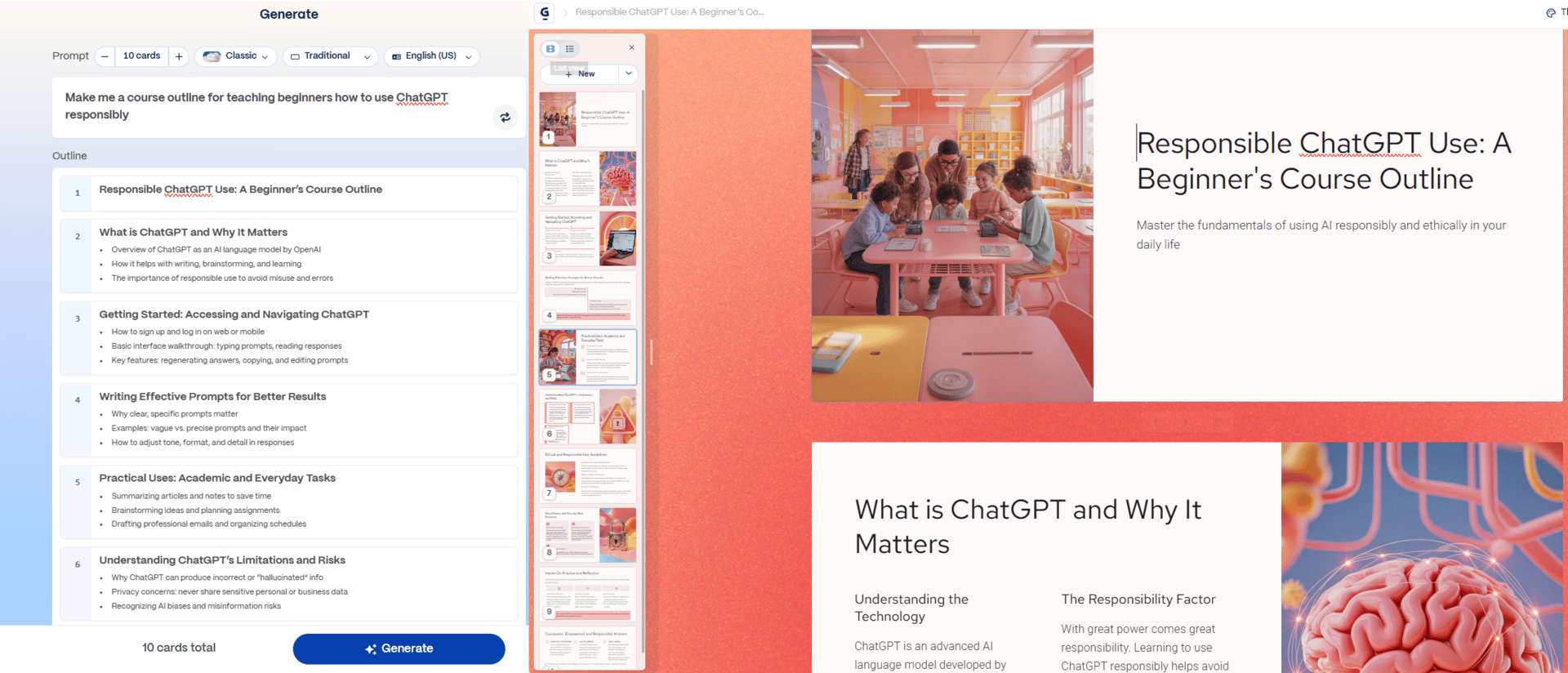Select slide thumbnail 5 in sidebar

pos(588,357)
